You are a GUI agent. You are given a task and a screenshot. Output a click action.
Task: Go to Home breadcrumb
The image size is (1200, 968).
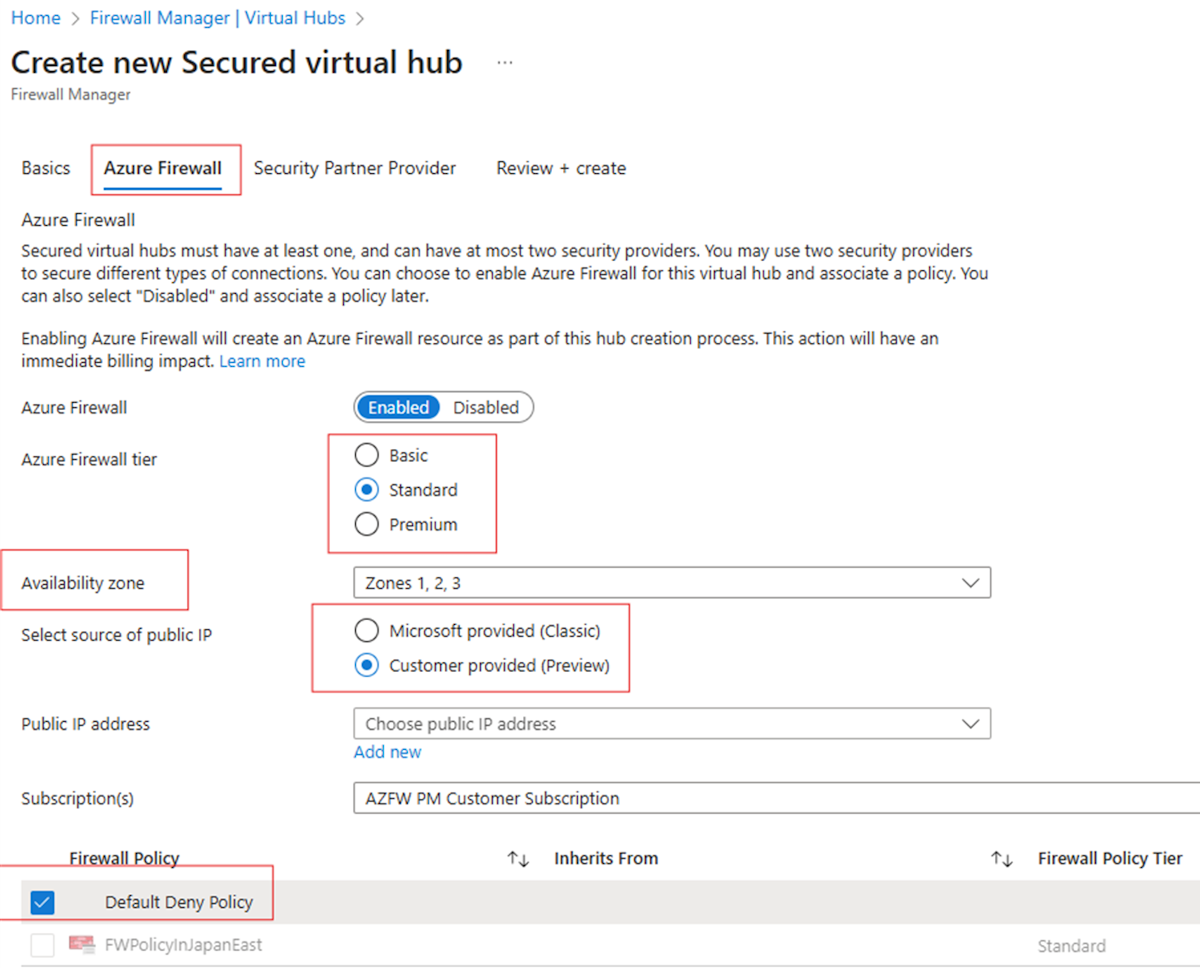(35, 18)
